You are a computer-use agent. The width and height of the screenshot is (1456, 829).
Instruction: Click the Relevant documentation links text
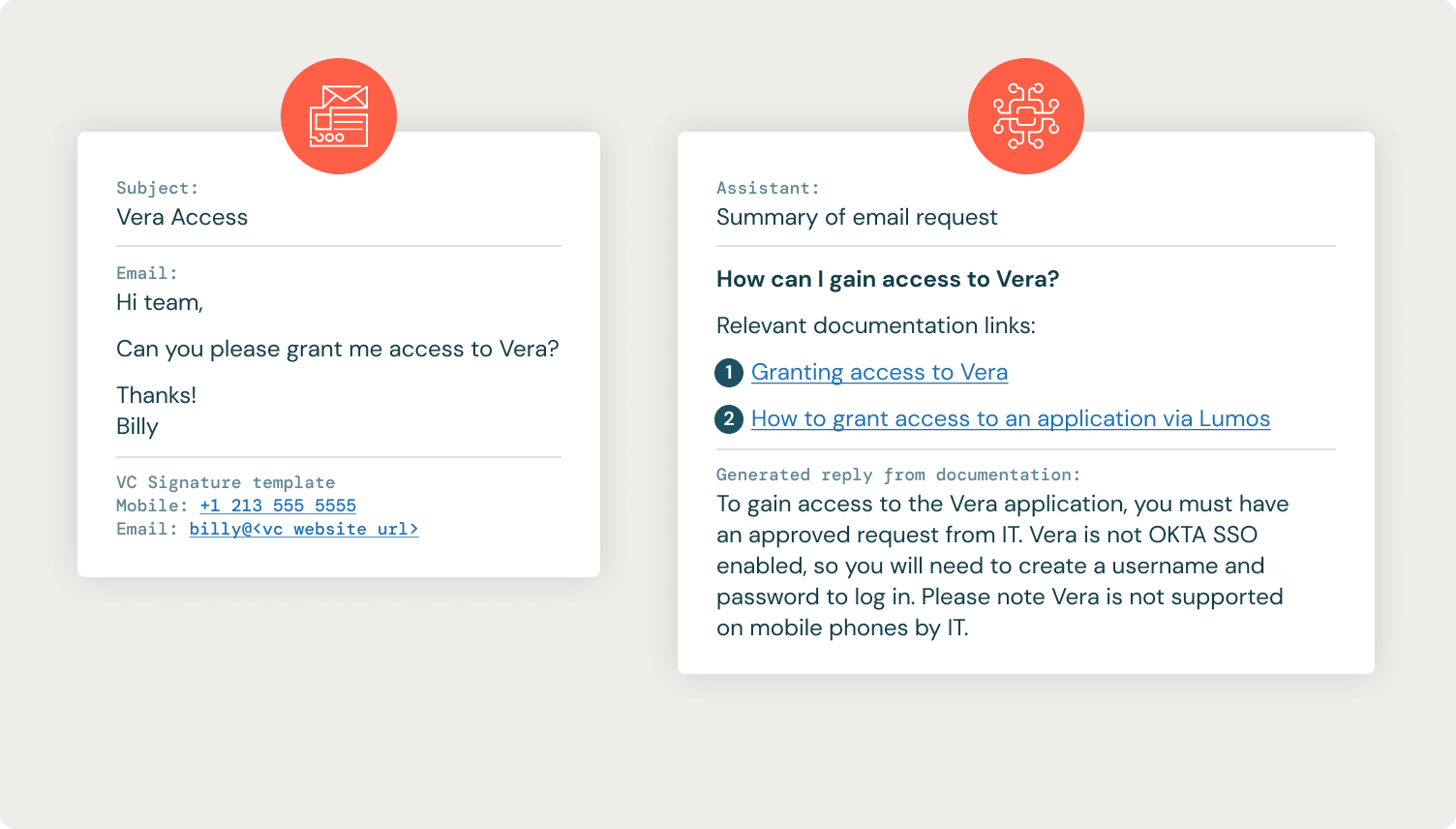[x=875, y=326]
